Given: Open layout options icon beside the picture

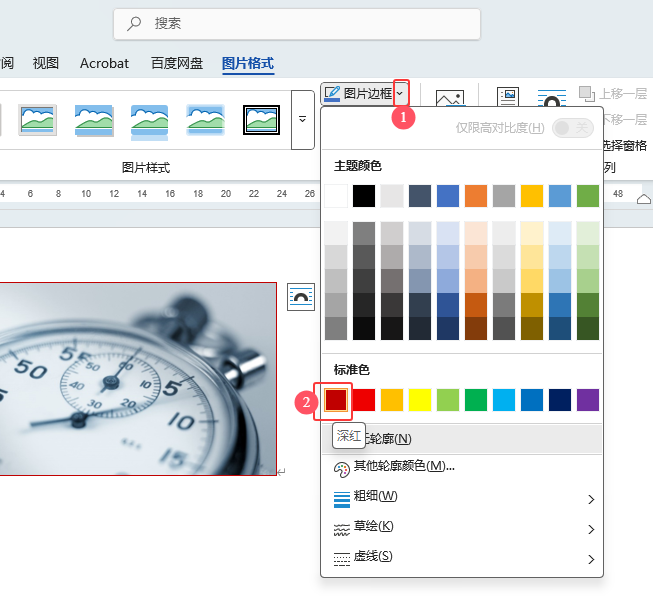Looking at the screenshot, I should 301,297.
